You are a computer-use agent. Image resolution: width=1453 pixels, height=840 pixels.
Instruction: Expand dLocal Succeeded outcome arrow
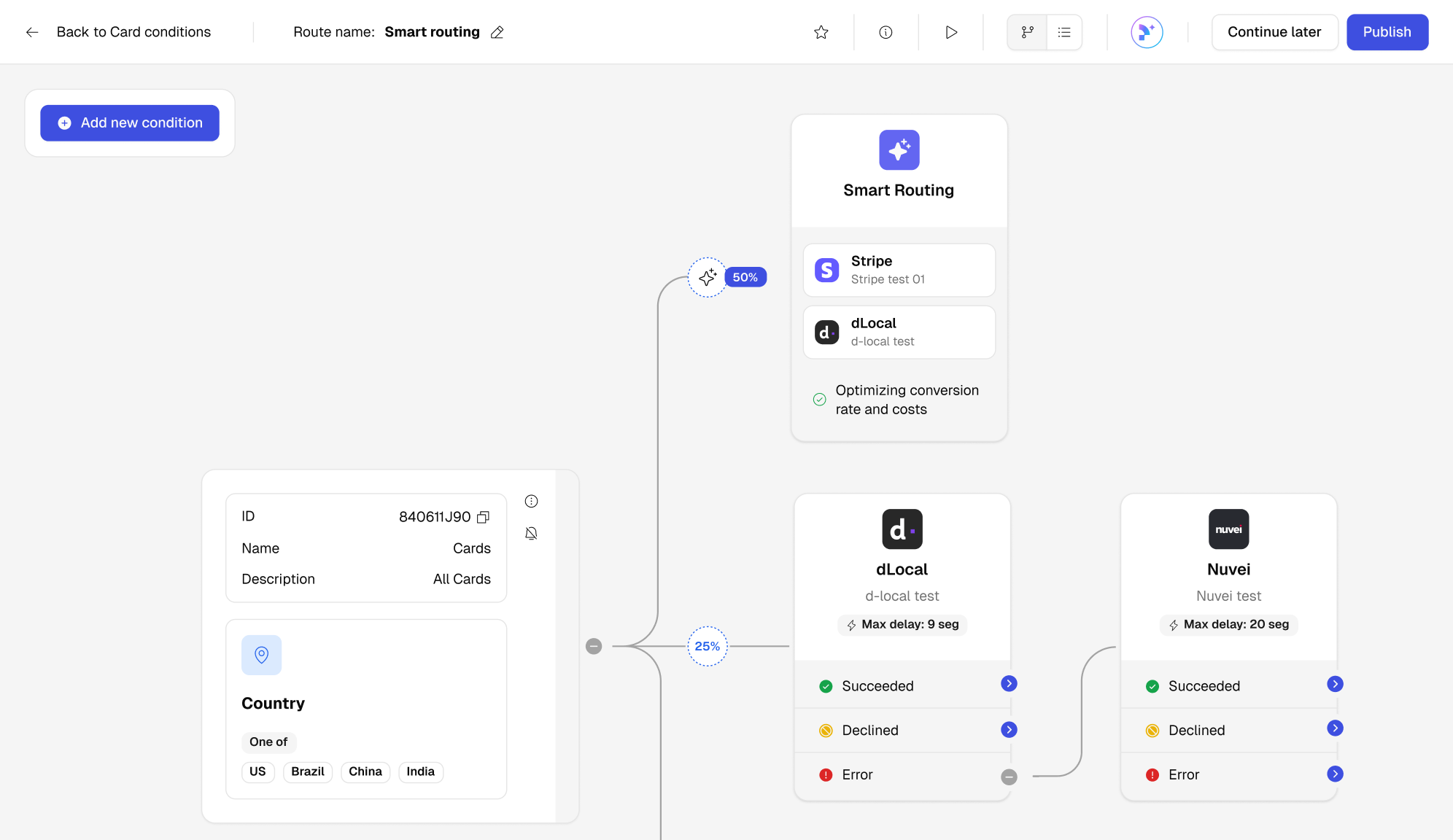(x=1009, y=683)
